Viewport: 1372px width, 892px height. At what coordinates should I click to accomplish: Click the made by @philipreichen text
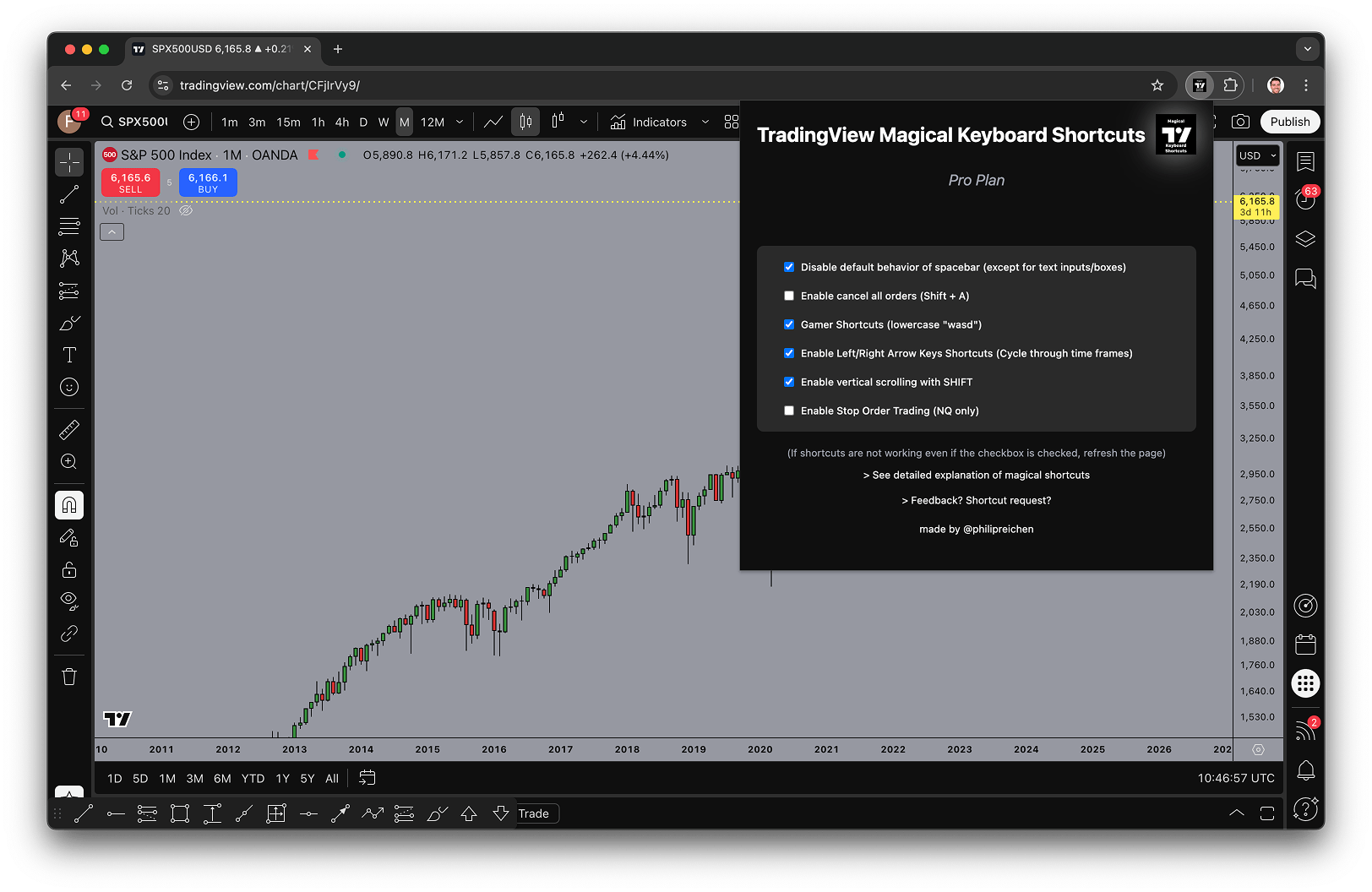coord(977,529)
